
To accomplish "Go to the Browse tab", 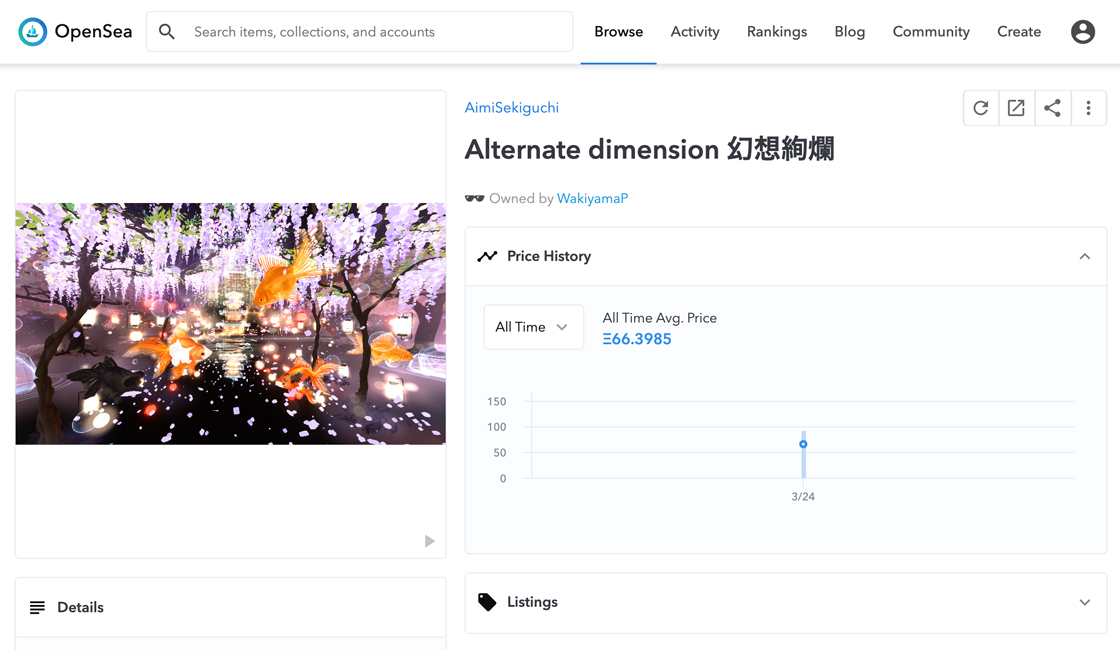I will [x=619, y=31].
